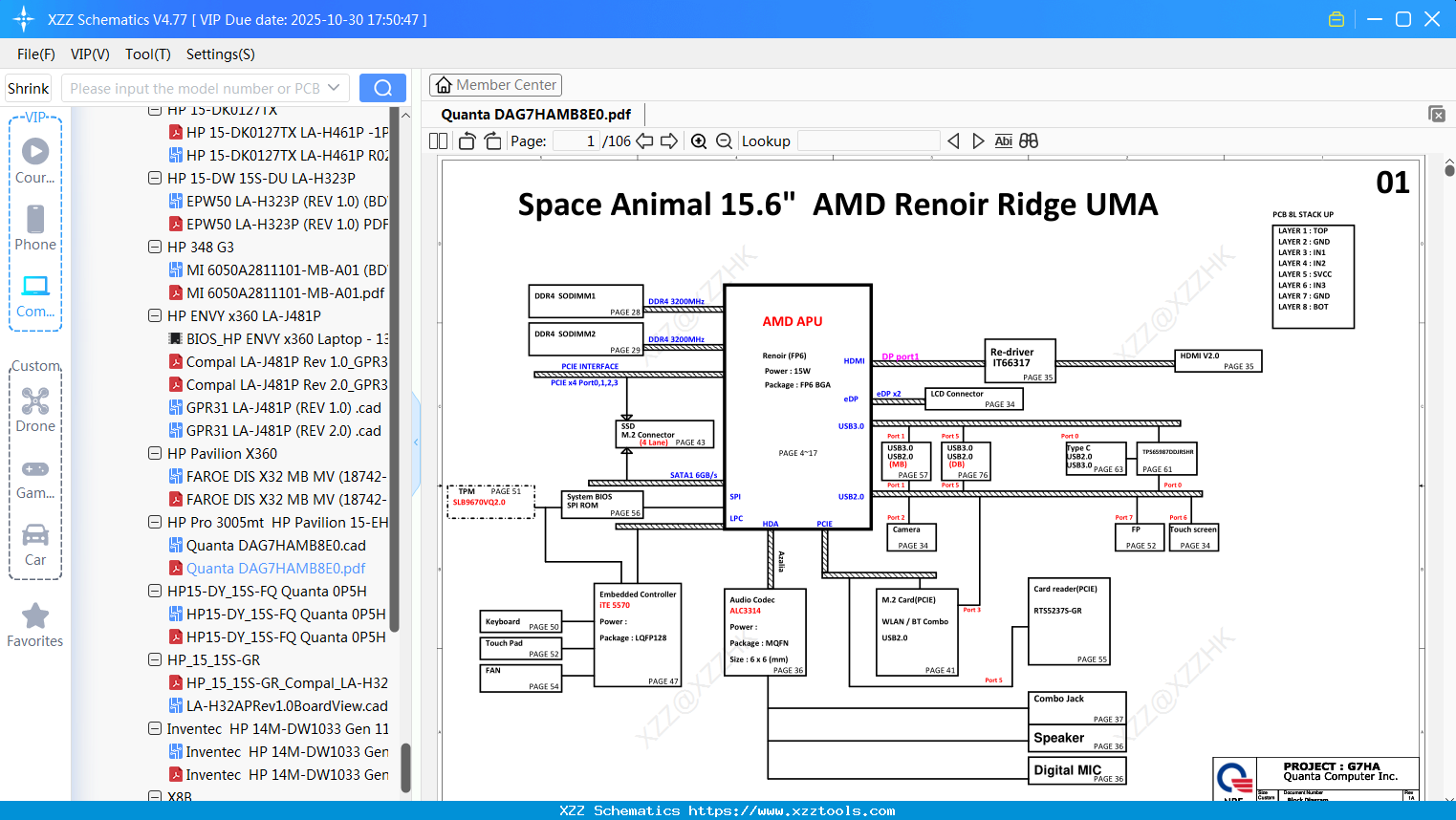Open the Tool(T) menu
This screenshot has height=820, width=1456.
pyautogui.click(x=148, y=54)
